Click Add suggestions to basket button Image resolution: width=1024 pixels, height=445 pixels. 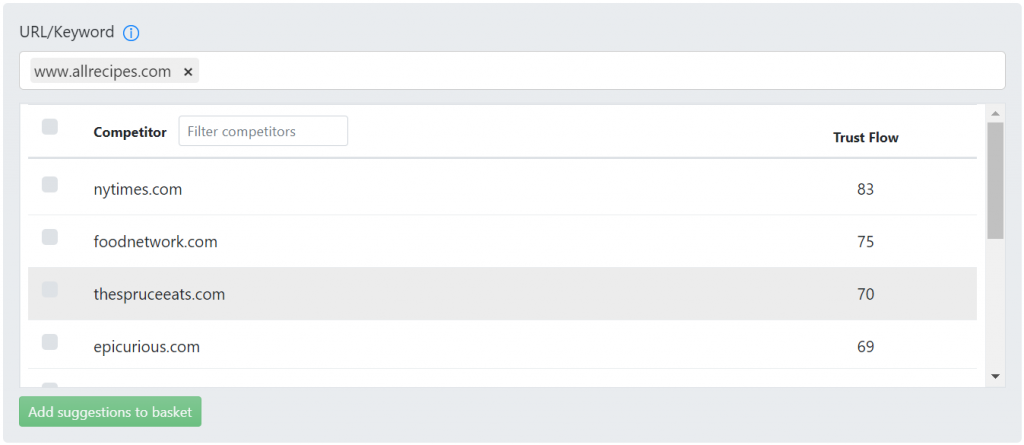point(110,412)
